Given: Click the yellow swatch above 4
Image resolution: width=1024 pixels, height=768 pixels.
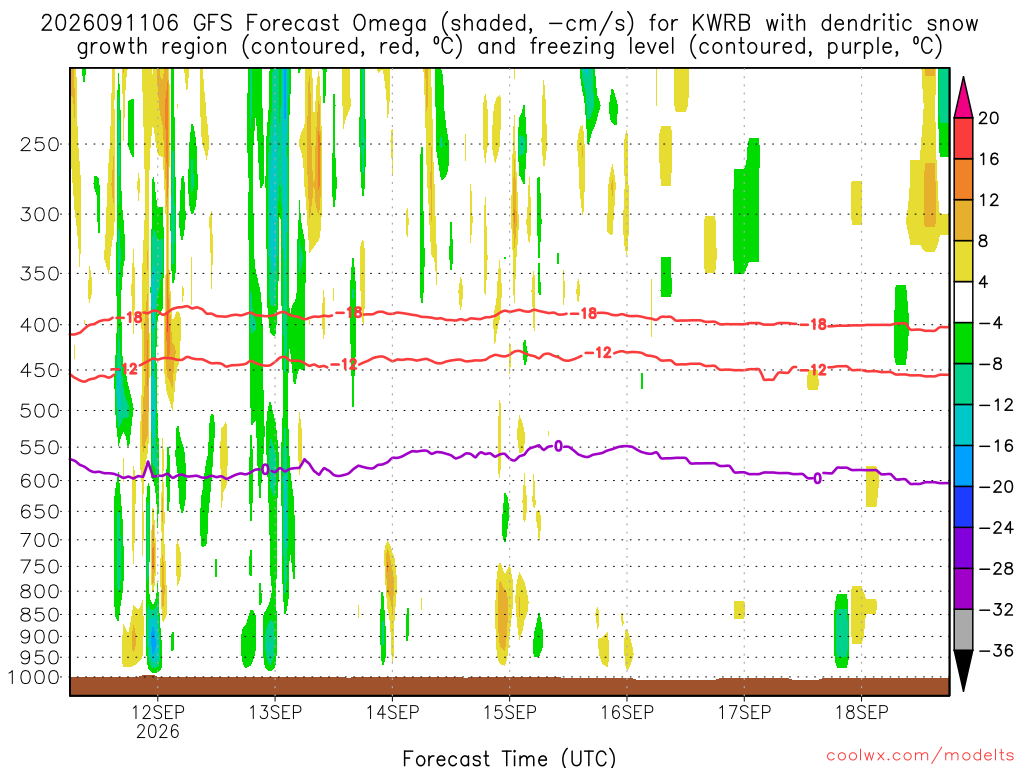Looking at the screenshot, I should tap(963, 261).
